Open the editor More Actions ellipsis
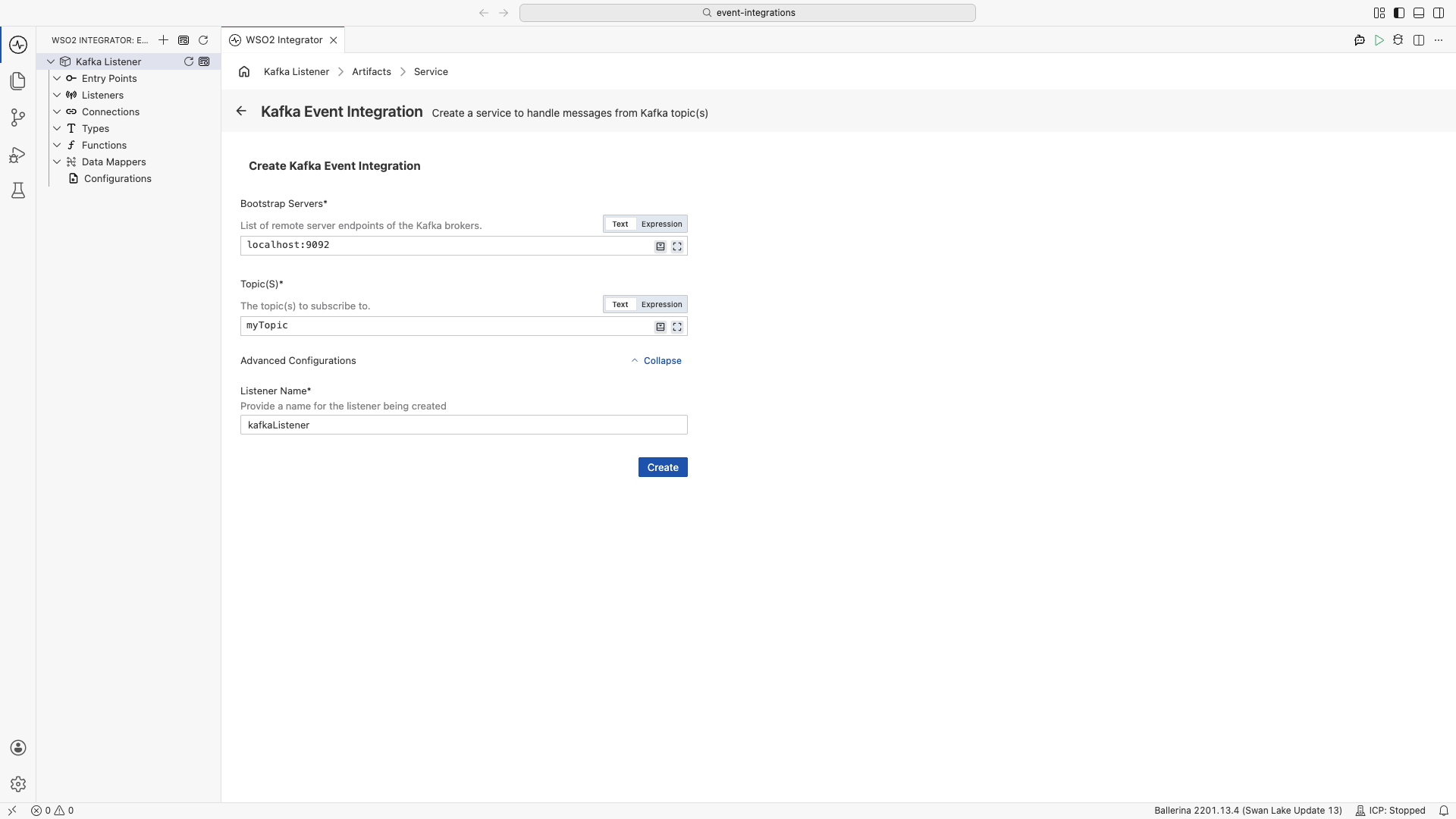1456x819 pixels. point(1439,40)
